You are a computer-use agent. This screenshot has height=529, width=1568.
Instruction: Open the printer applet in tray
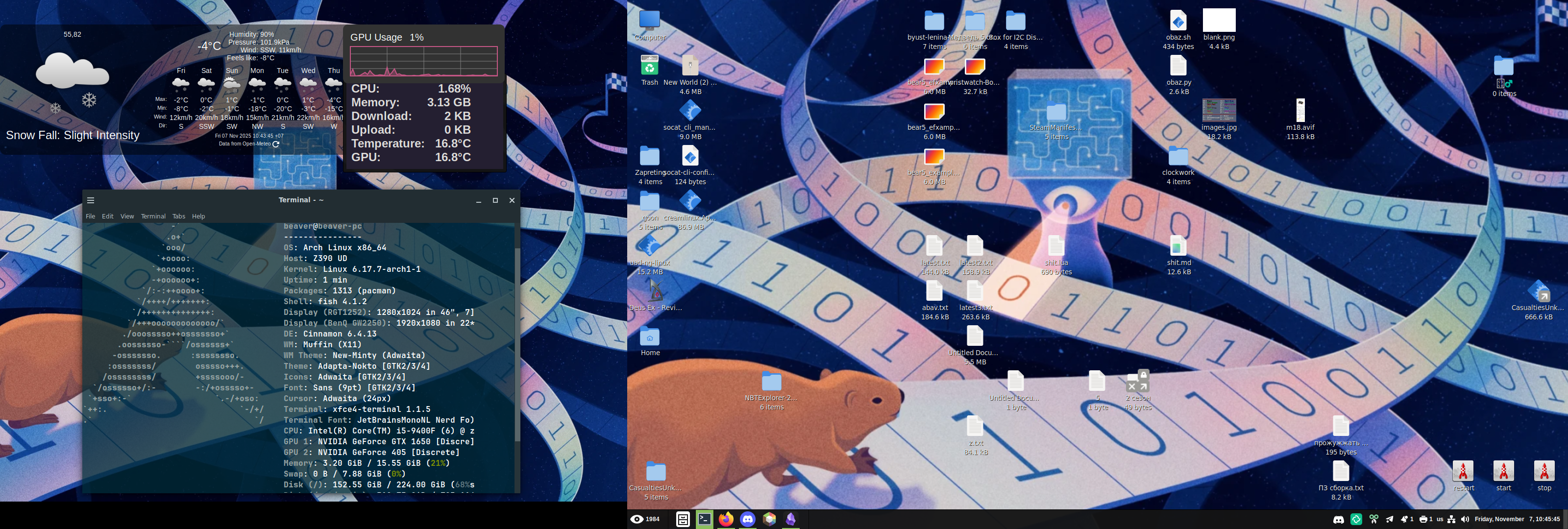click(x=1423, y=519)
